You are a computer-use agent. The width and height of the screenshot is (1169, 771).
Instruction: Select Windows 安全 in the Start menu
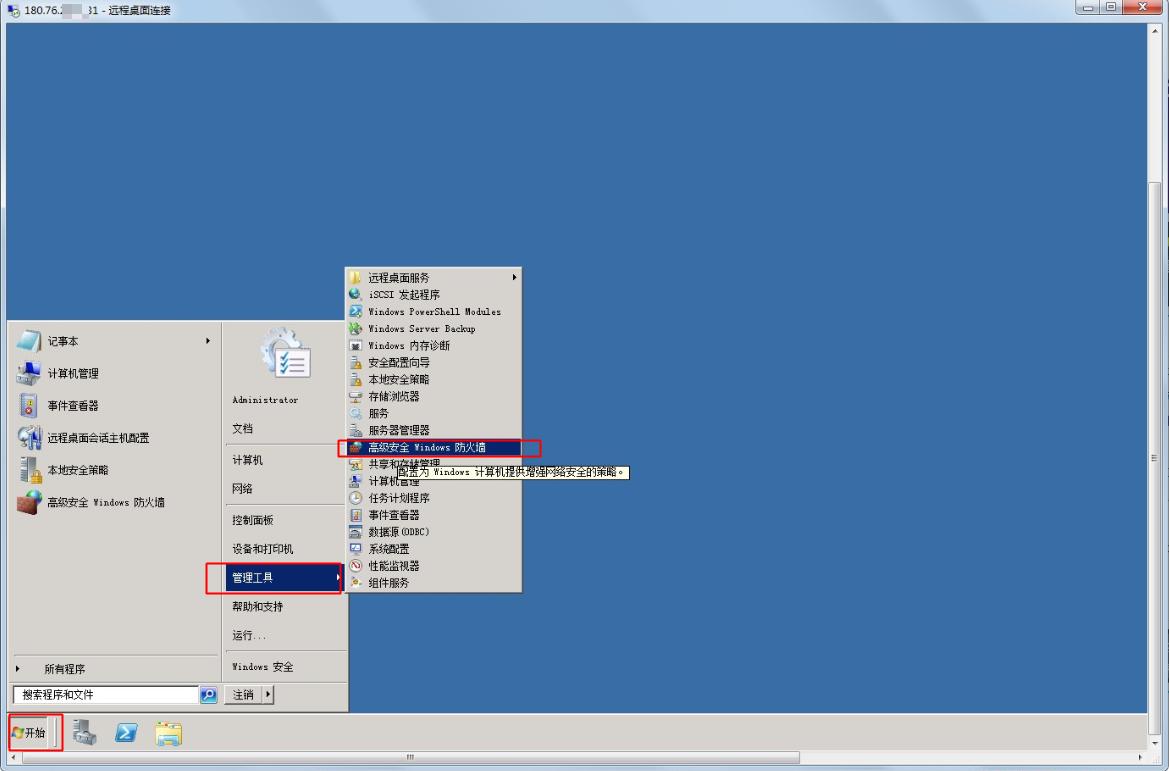[x=262, y=667]
